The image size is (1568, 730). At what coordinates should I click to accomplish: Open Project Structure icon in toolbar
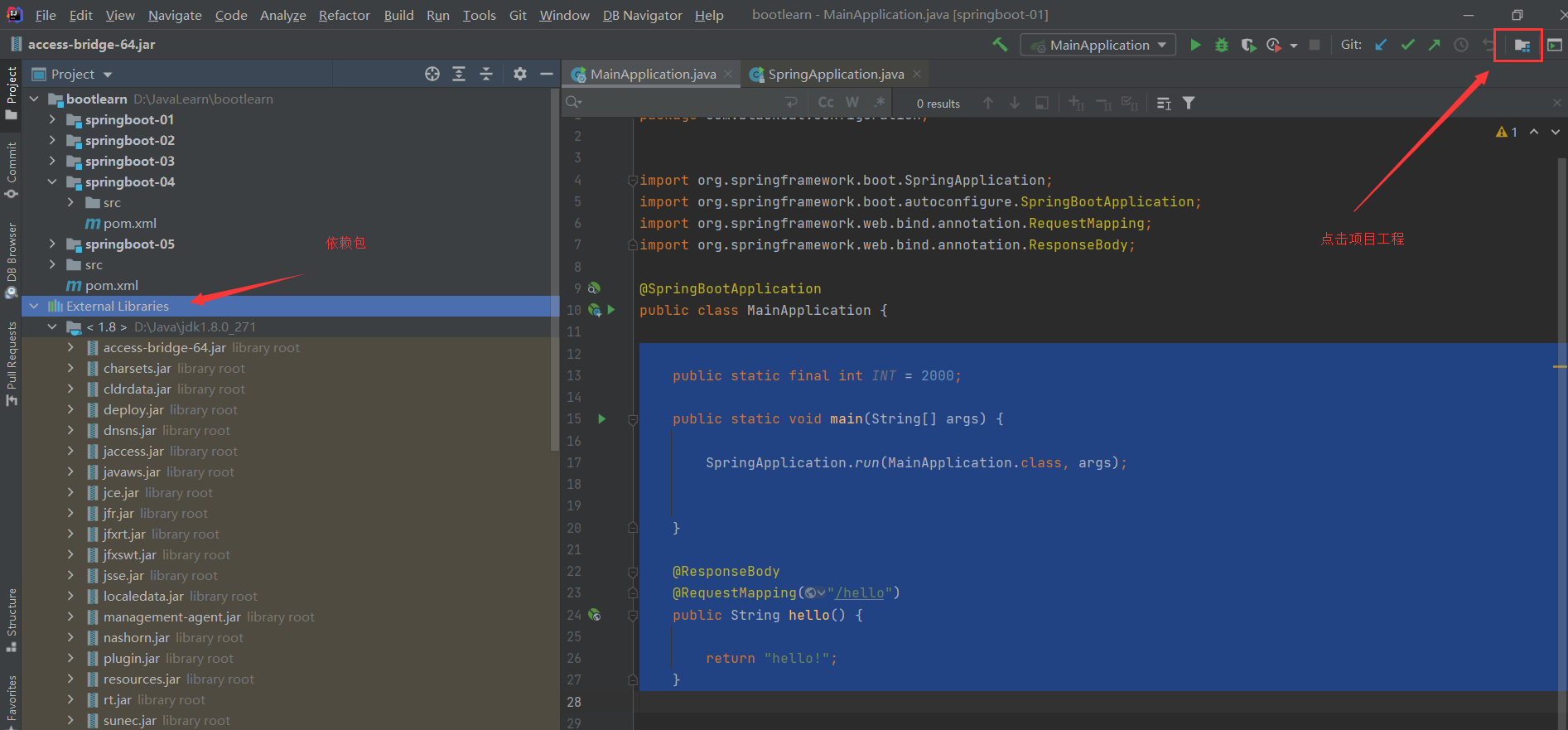[1522, 45]
